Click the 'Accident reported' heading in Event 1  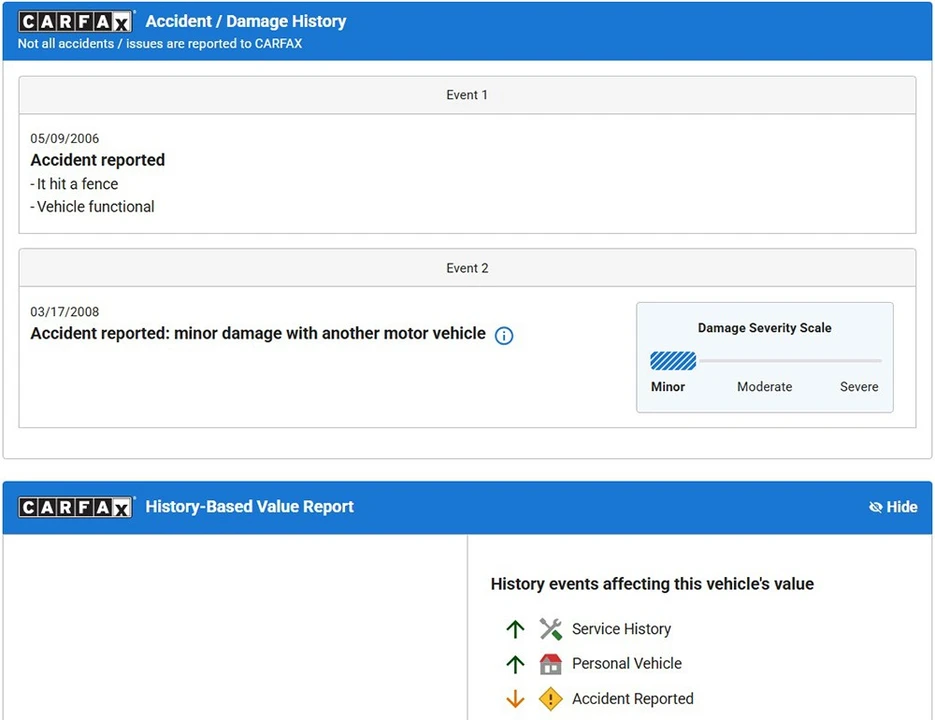[98, 160]
